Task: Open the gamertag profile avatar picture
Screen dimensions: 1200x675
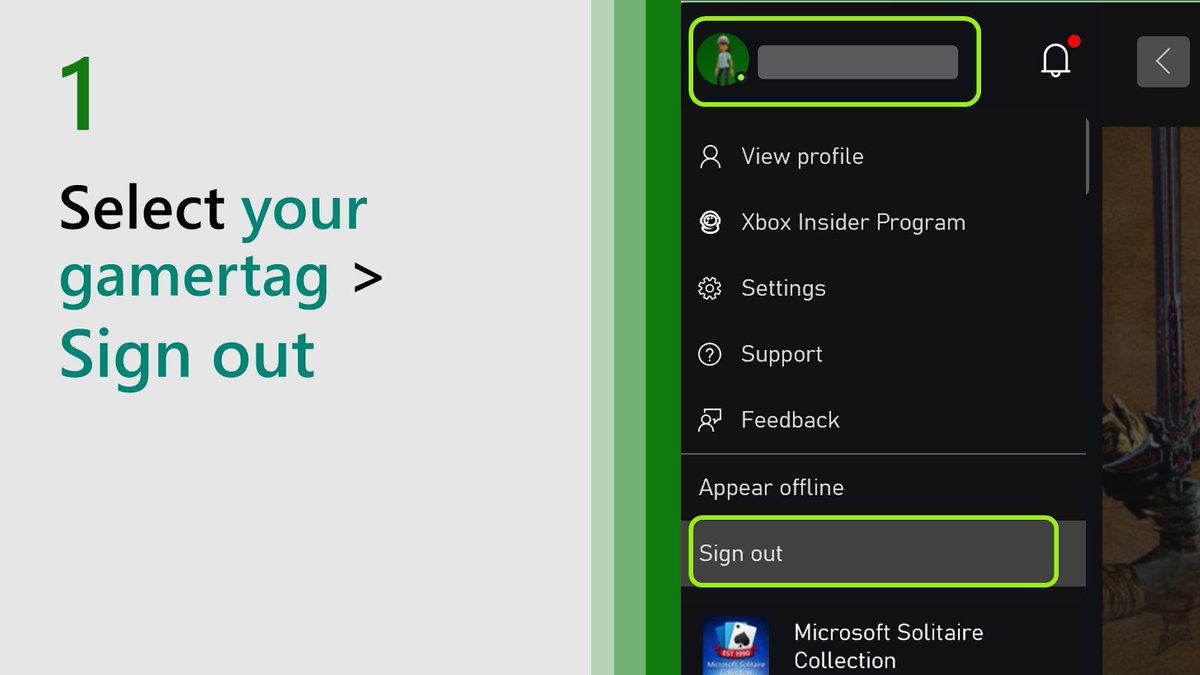Action: pyautogui.click(x=723, y=60)
